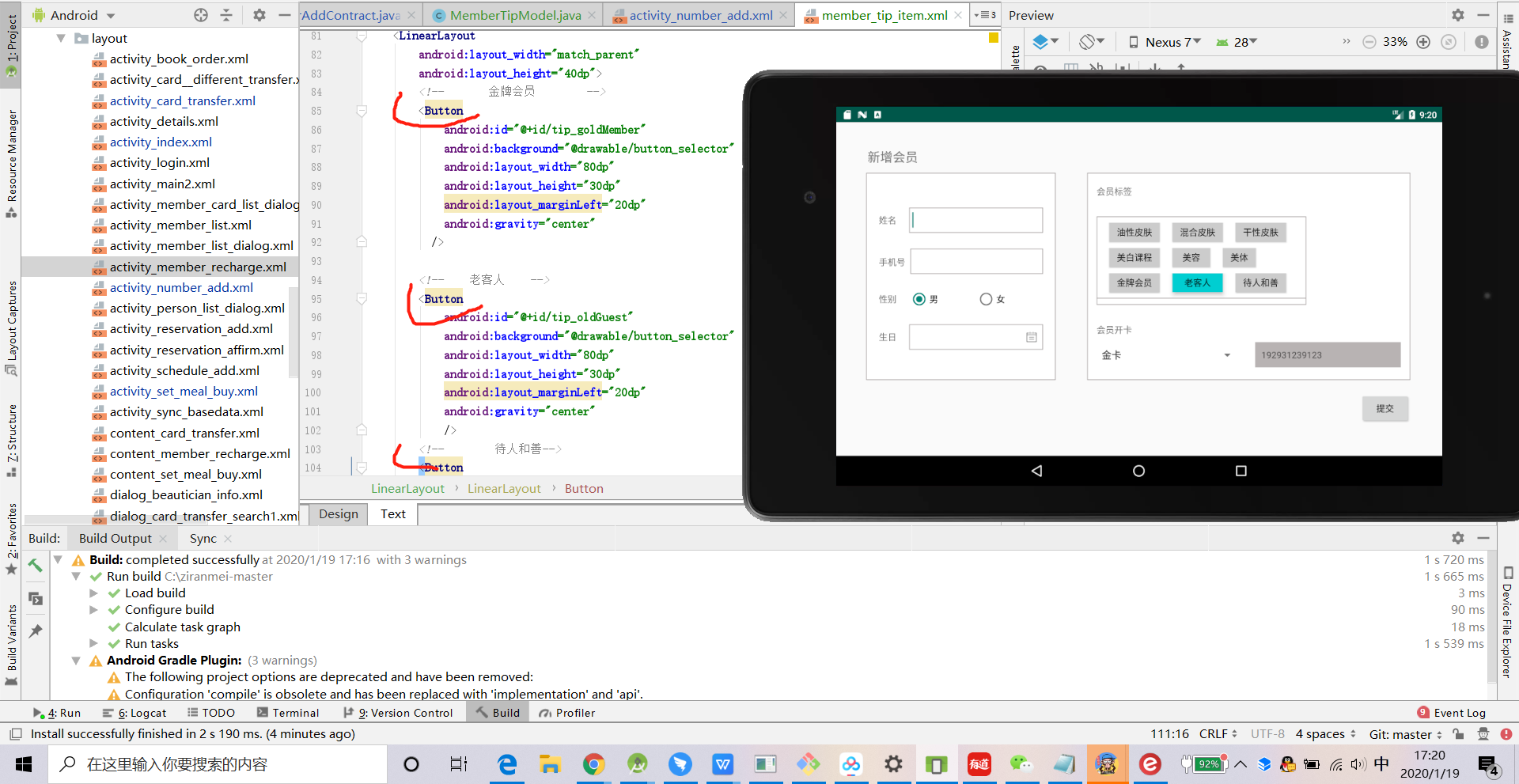This screenshot has height=784, width=1519.
Task: Open the API 28 version dropdown
Action: coord(1237,42)
